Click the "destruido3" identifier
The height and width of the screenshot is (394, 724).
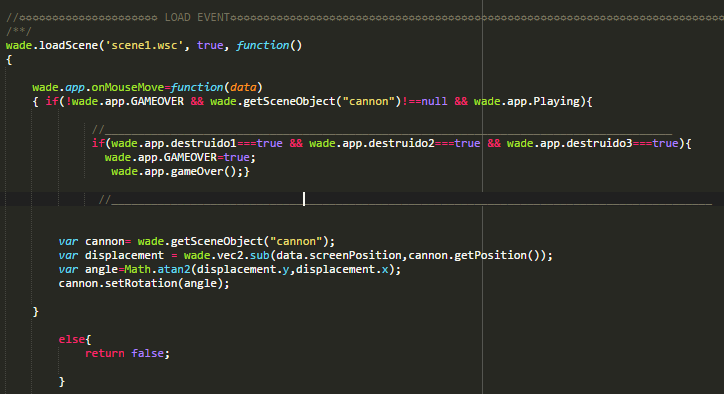click(599, 143)
